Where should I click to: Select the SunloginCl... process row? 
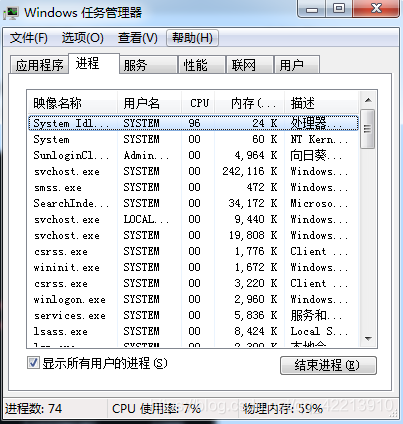[193, 155]
